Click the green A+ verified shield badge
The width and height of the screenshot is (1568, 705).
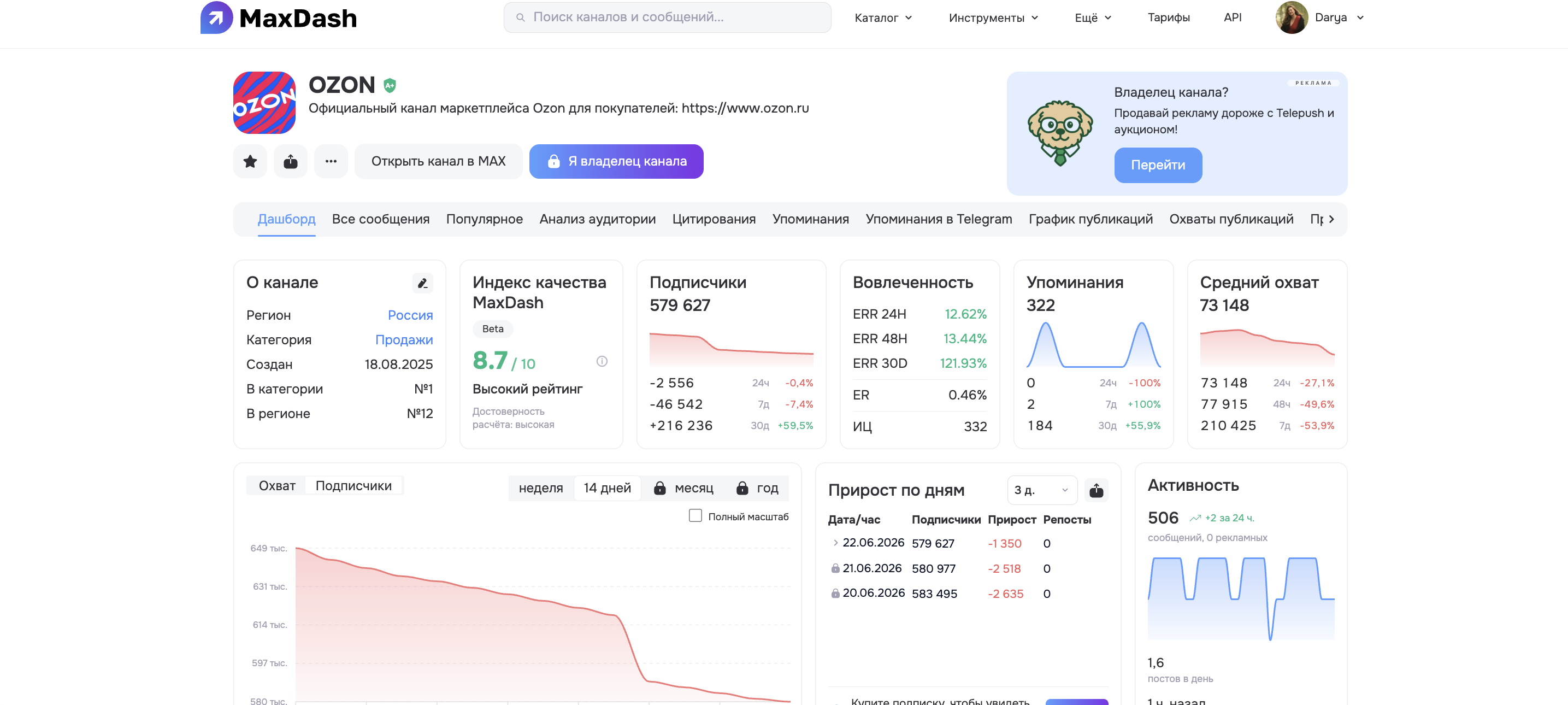pyautogui.click(x=390, y=86)
